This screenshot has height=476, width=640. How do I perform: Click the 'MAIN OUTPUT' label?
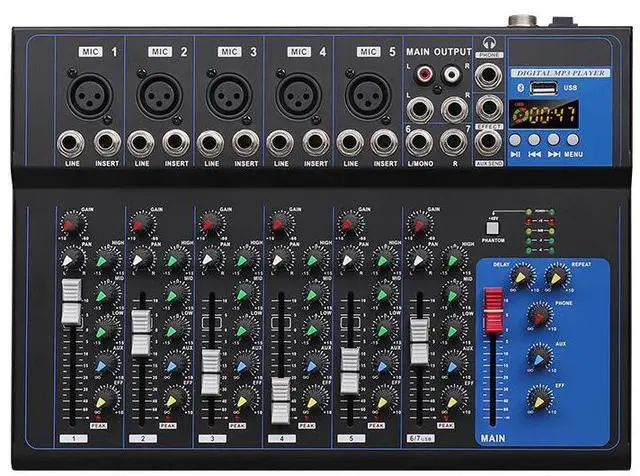click(439, 52)
